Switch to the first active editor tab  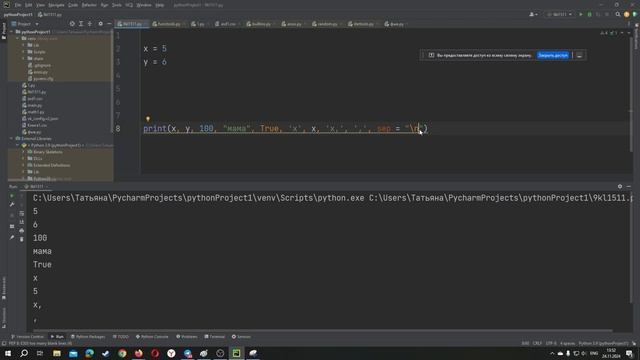[131, 24]
